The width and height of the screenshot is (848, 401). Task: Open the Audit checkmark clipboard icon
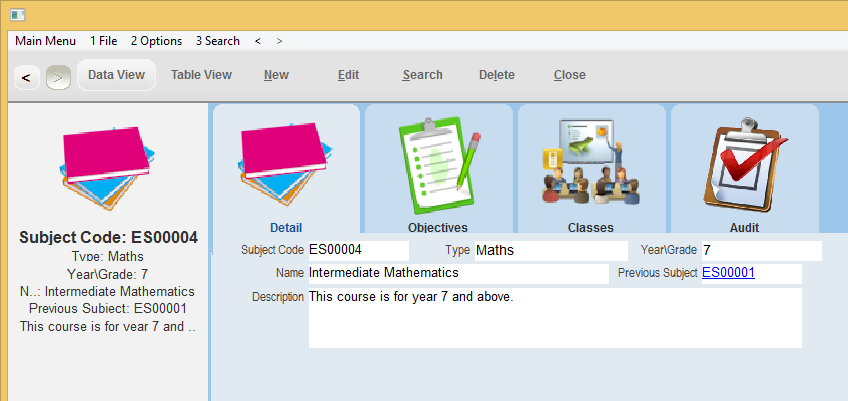[745, 165]
